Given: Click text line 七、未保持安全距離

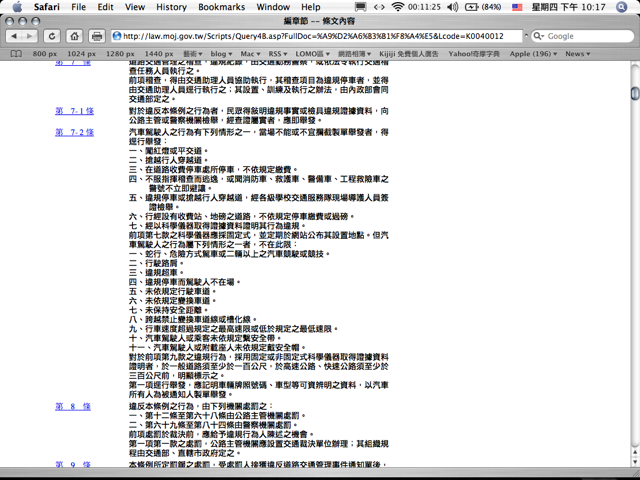Looking at the screenshot, I should pos(169,310).
